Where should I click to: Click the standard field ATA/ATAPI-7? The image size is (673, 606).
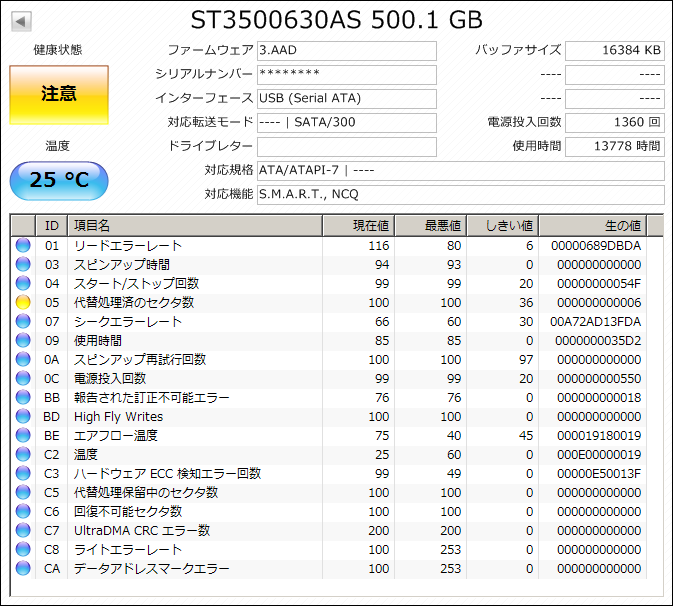(x=461, y=171)
